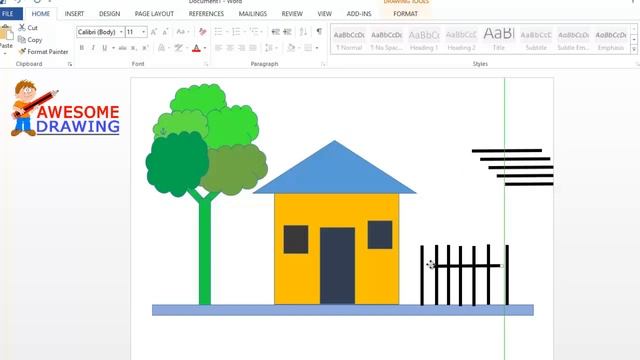Click the Multilevel List icon
This screenshot has height=360, width=640.
(x=254, y=31)
